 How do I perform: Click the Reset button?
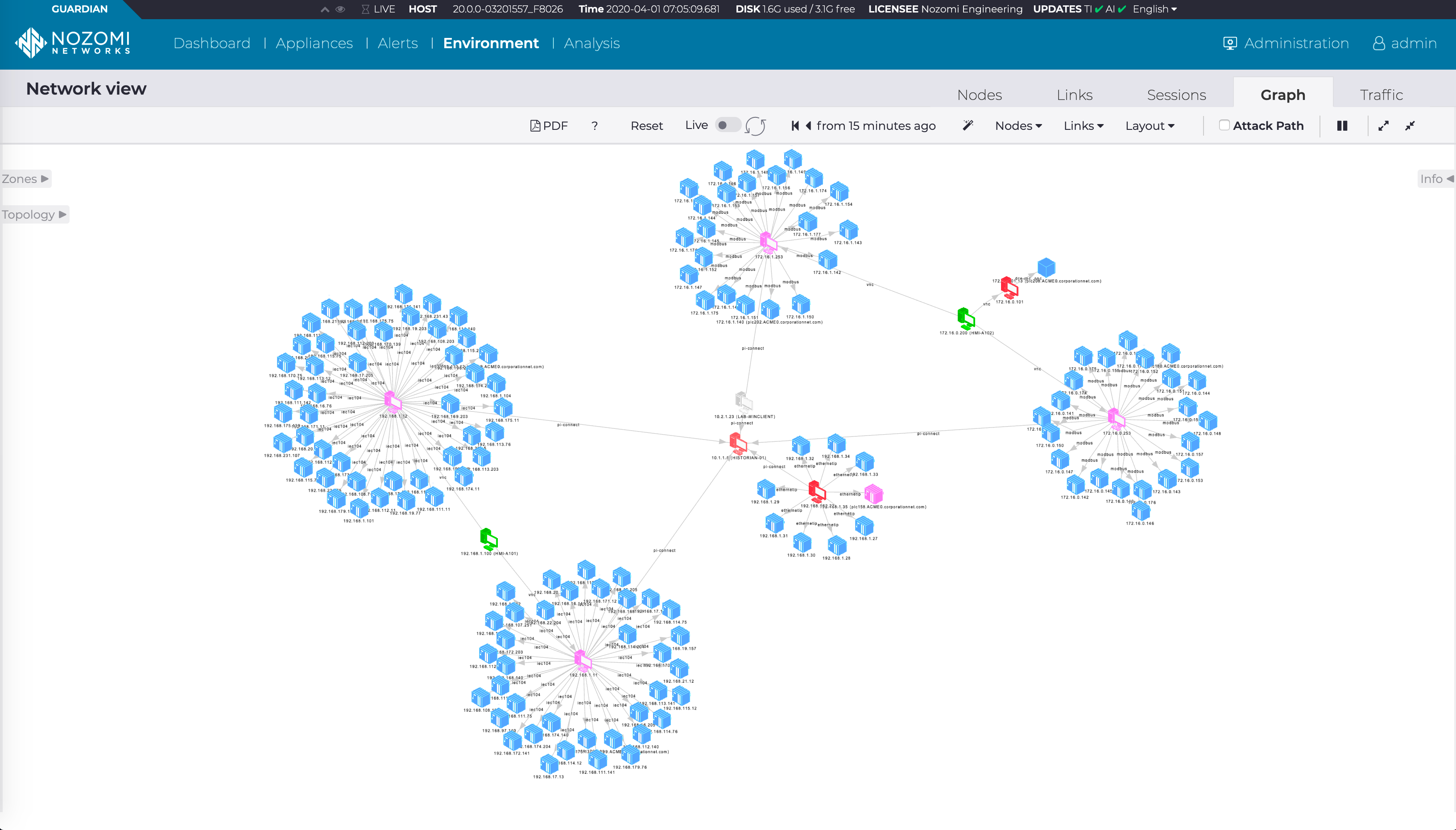click(x=646, y=125)
